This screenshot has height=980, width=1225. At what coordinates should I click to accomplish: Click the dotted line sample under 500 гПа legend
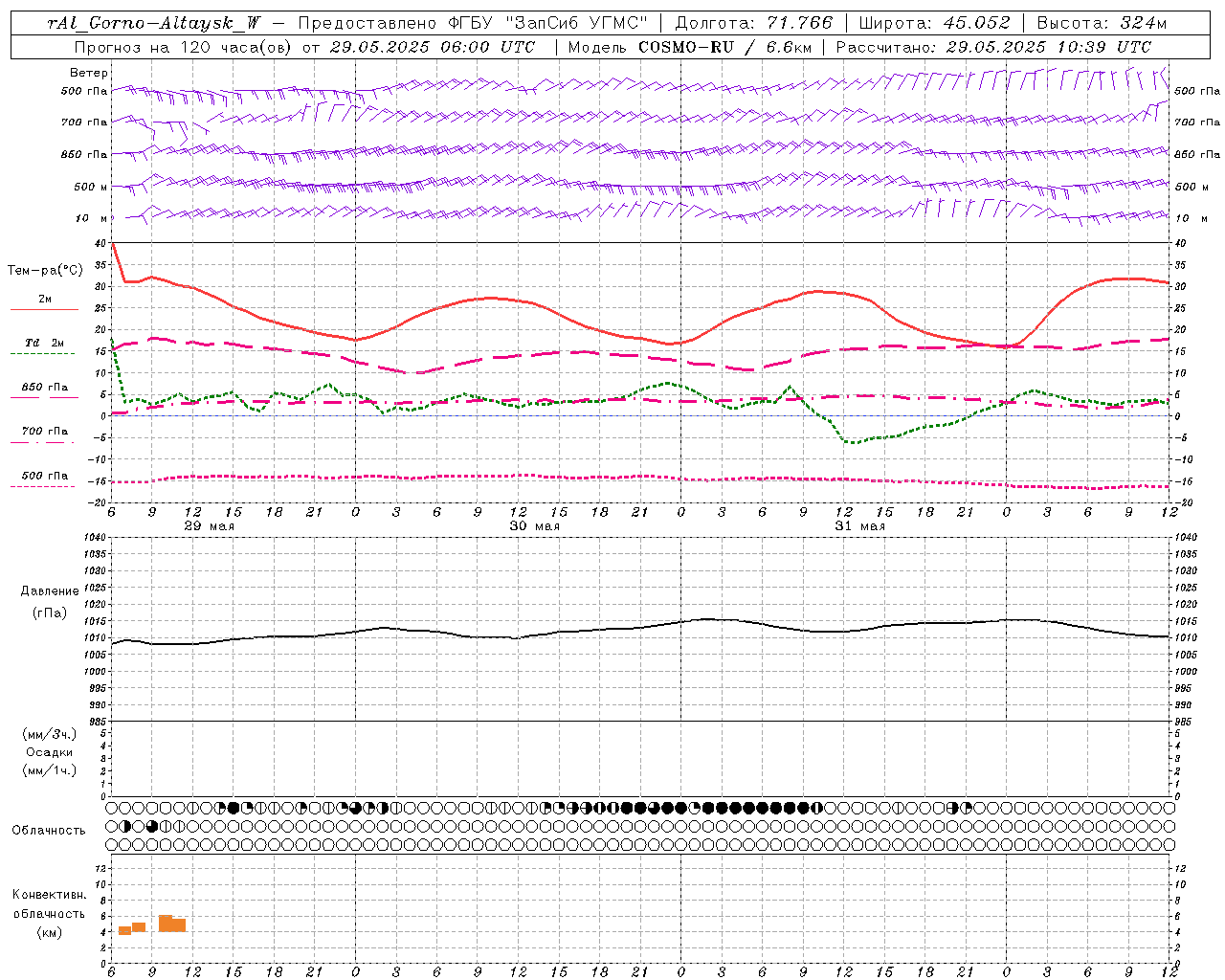point(42,486)
